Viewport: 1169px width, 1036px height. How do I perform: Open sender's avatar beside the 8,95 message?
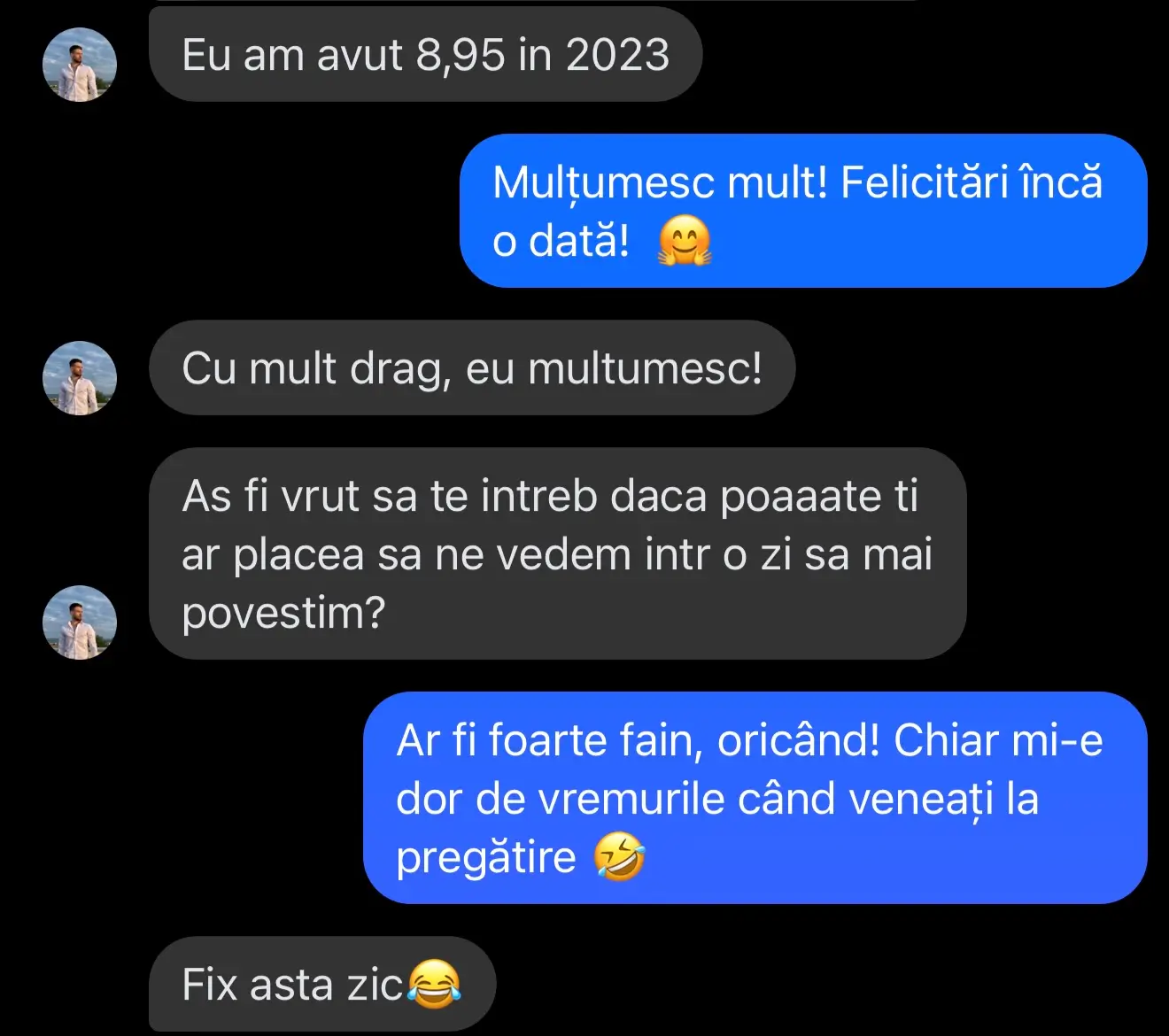point(80,65)
